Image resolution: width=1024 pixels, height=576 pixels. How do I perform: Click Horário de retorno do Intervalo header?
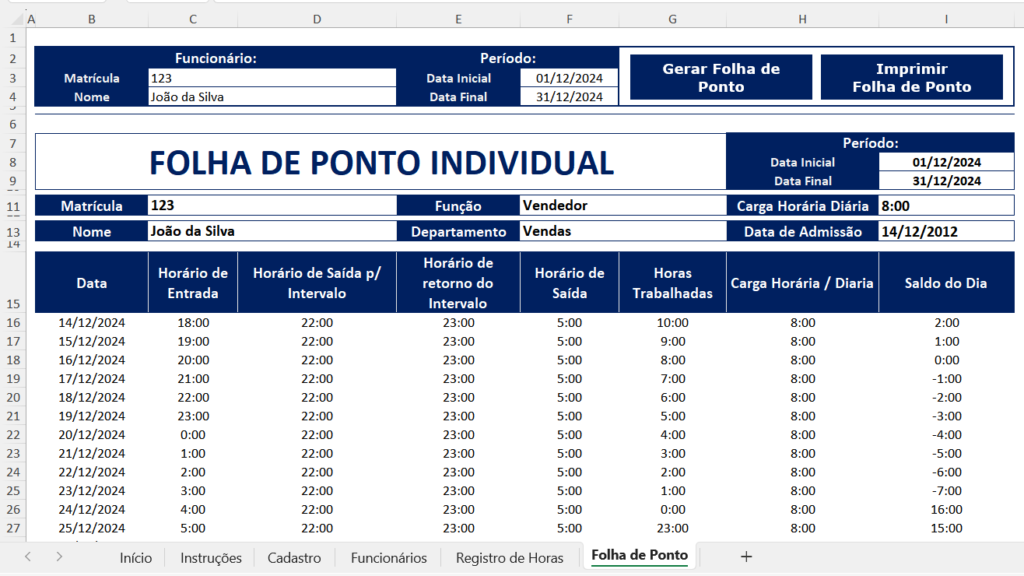458,283
